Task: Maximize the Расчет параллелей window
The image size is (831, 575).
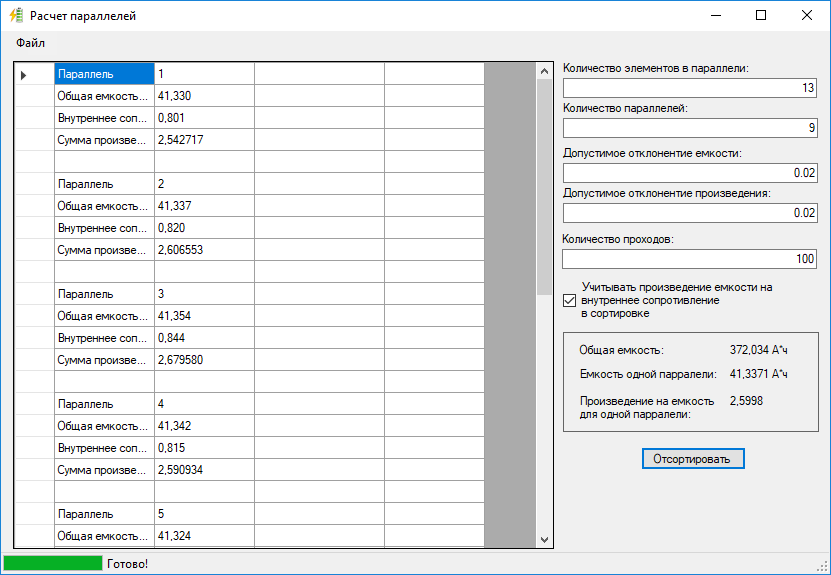Action: 760,16
